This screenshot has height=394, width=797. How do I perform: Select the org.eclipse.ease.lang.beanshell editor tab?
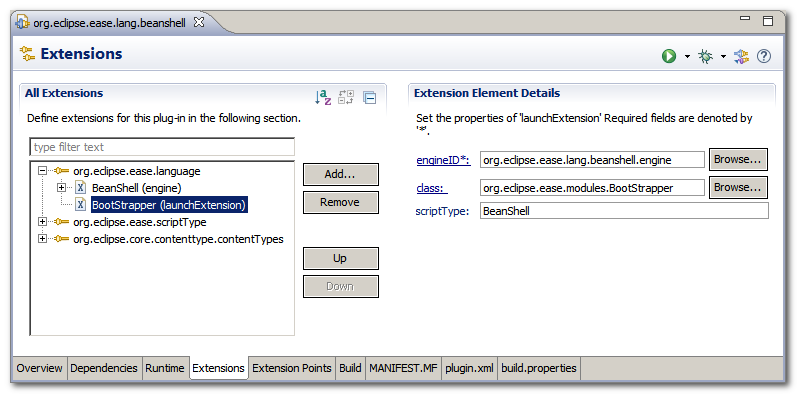click(109, 23)
